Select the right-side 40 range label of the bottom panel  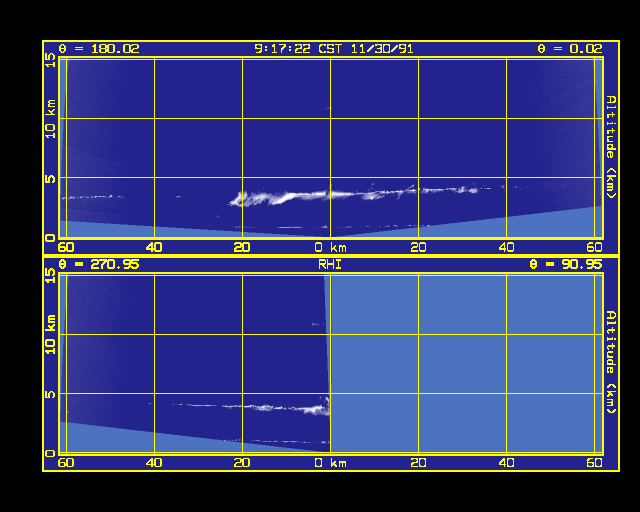coord(507,463)
